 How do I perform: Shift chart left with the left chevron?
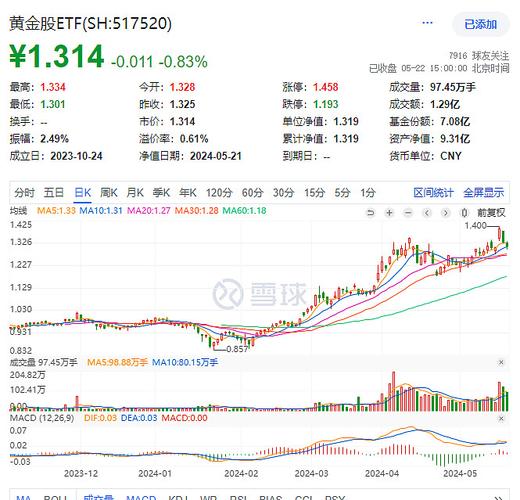pos(427,212)
